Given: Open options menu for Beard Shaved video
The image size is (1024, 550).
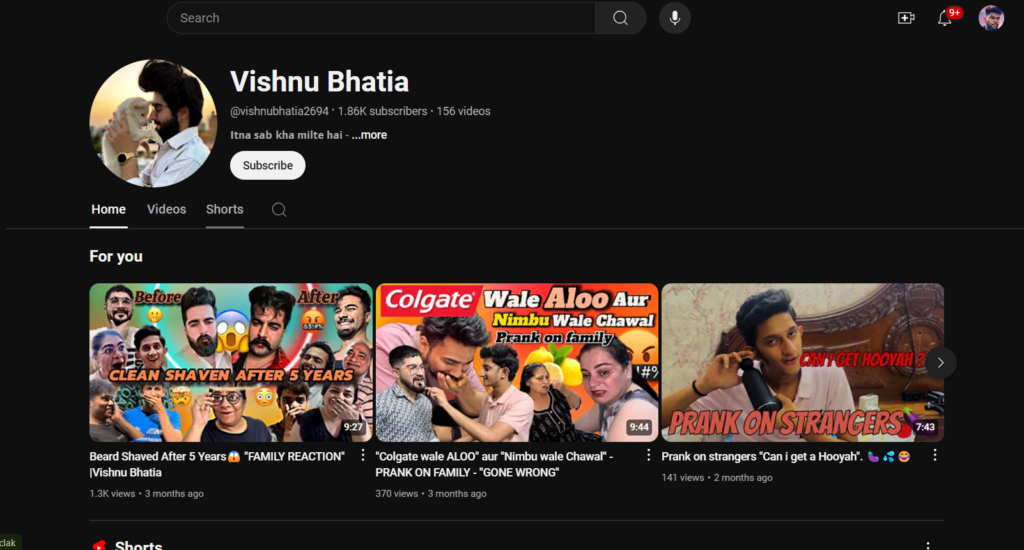Looking at the screenshot, I should pyautogui.click(x=363, y=455).
